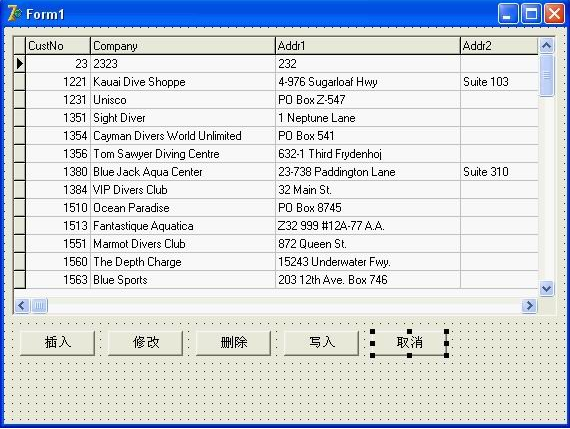
Task: Select customer number 1356 cell
Action: (x=58, y=154)
